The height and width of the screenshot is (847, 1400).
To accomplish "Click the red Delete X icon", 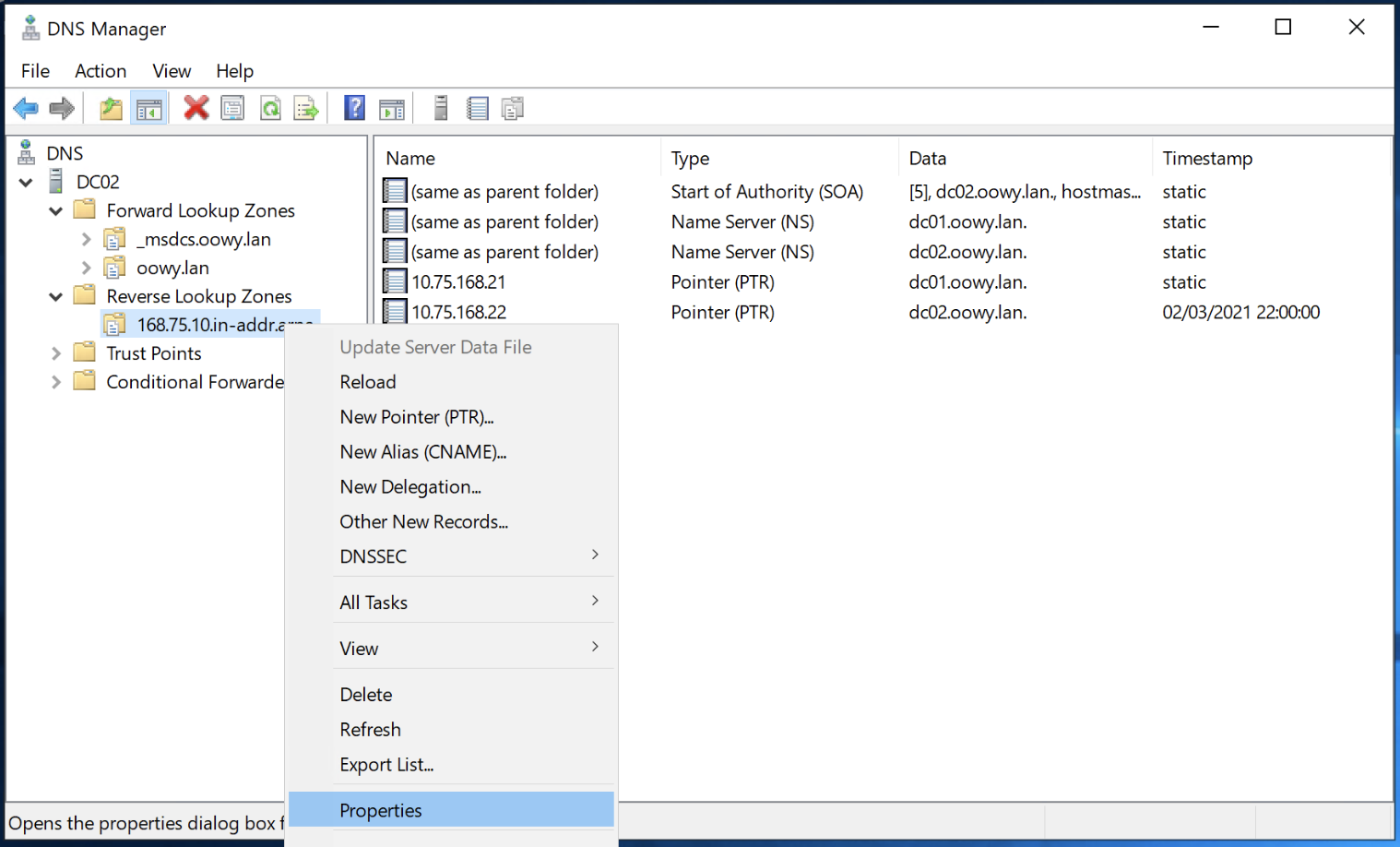I will [196, 109].
